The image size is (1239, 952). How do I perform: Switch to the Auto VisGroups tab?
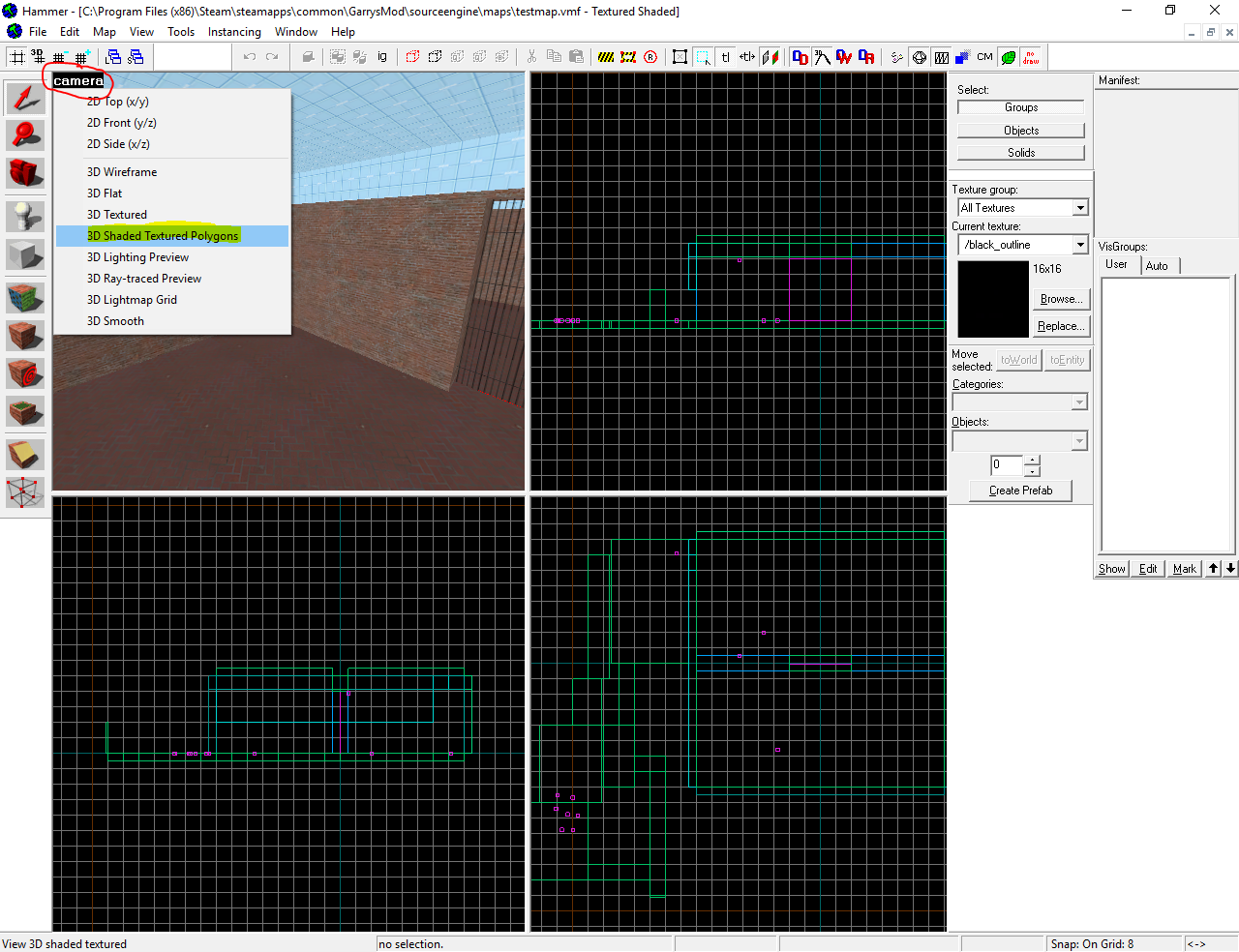(x=1158, y=266)
